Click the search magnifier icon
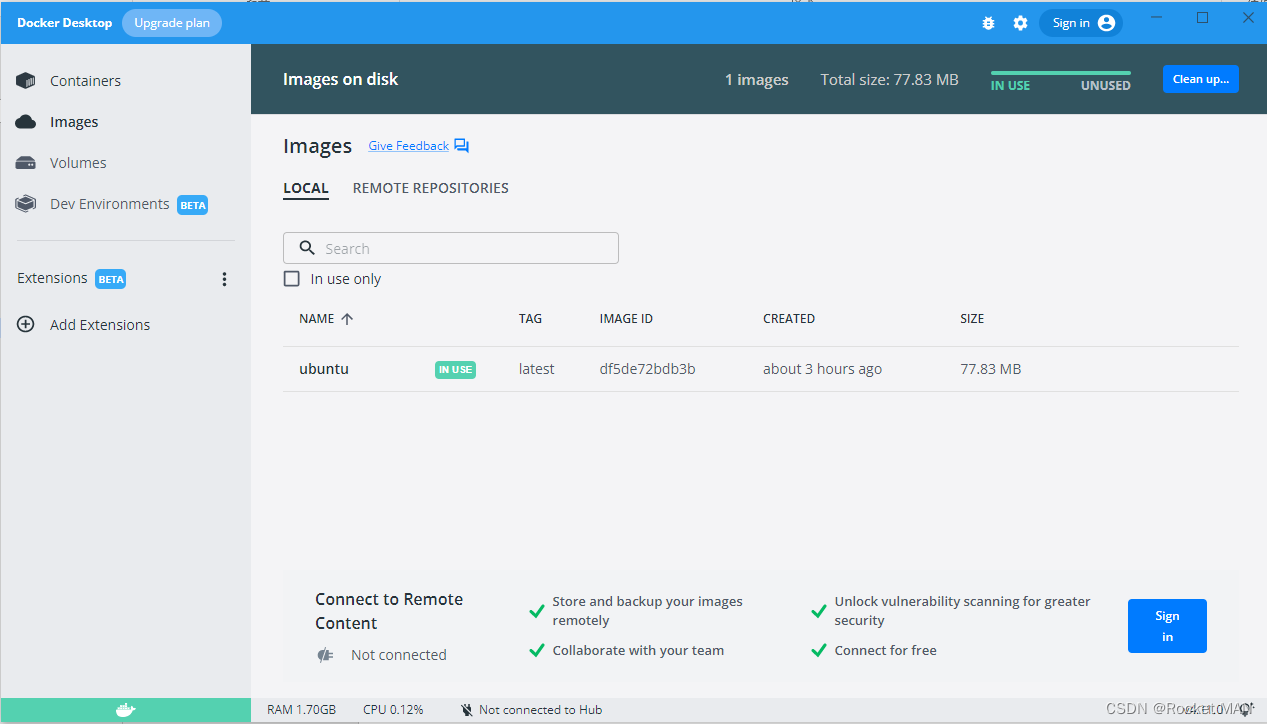 click(x=307, y=247)
